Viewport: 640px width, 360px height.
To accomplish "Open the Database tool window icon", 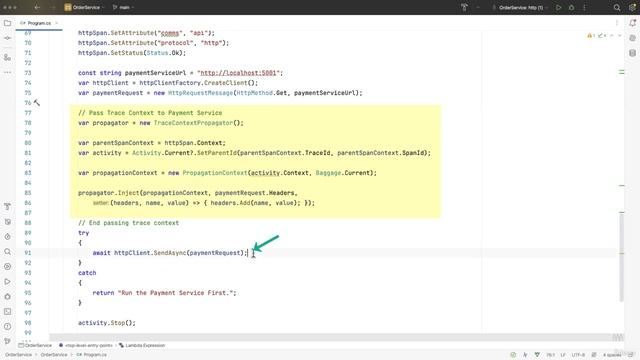I will (x=632, y=53).
